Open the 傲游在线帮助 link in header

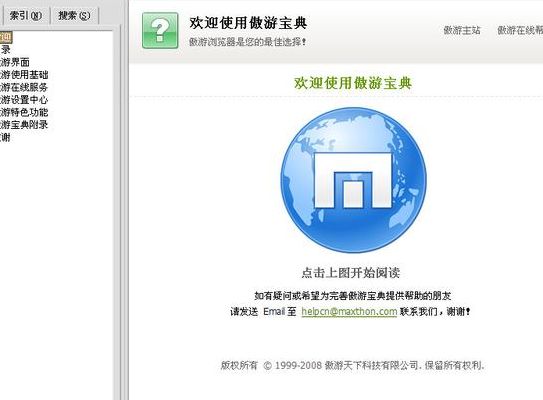click(520, 30)
